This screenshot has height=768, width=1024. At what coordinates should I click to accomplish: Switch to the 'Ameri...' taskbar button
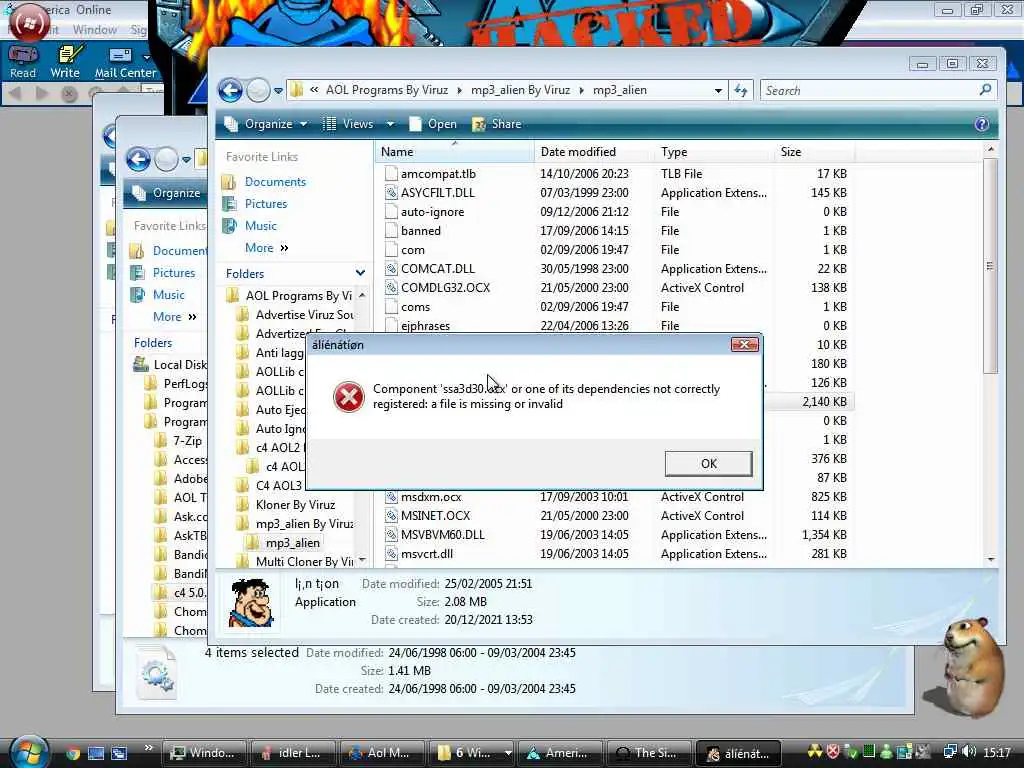point(560,753)
